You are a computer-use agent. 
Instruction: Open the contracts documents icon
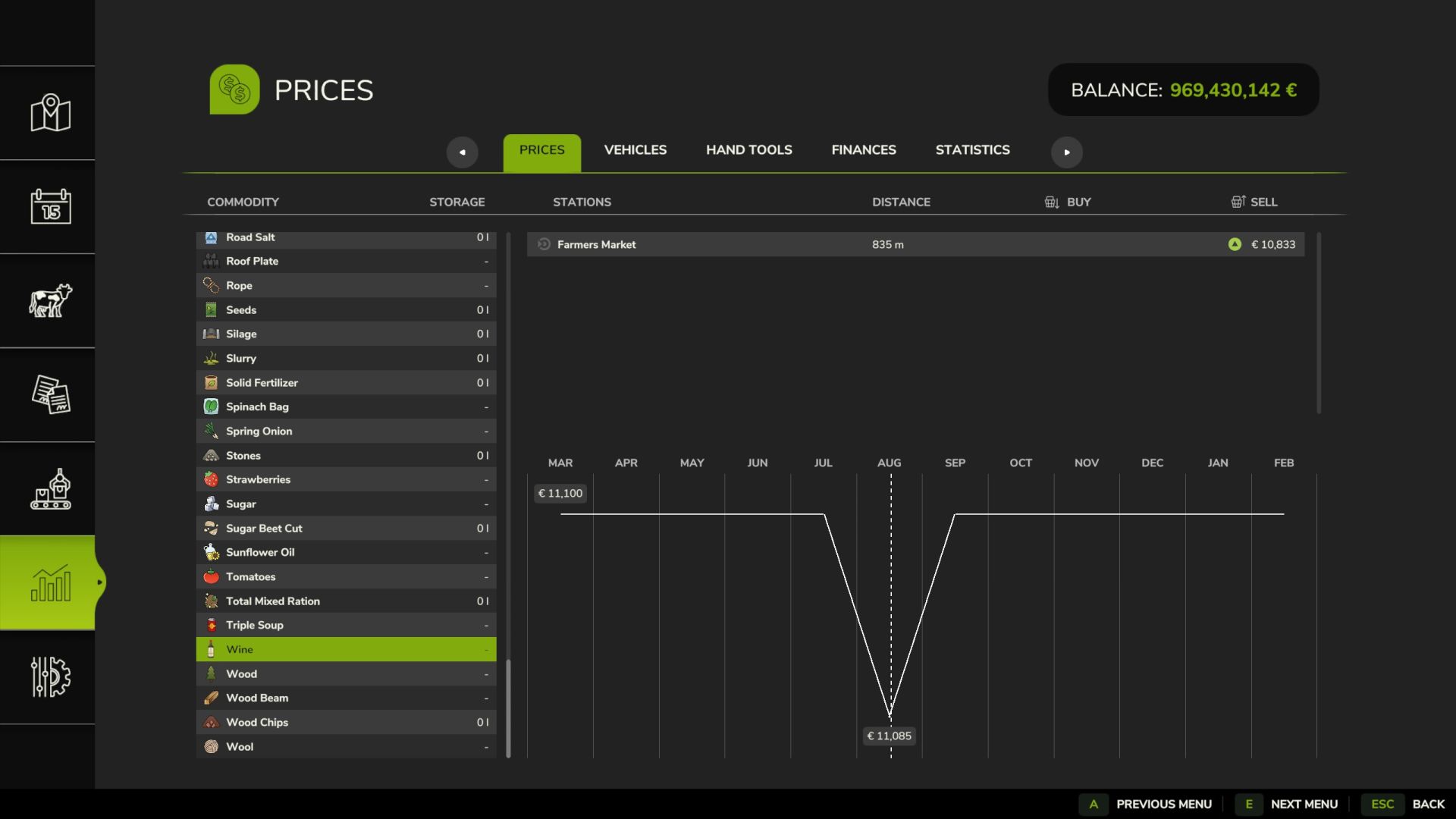point(50,394)
